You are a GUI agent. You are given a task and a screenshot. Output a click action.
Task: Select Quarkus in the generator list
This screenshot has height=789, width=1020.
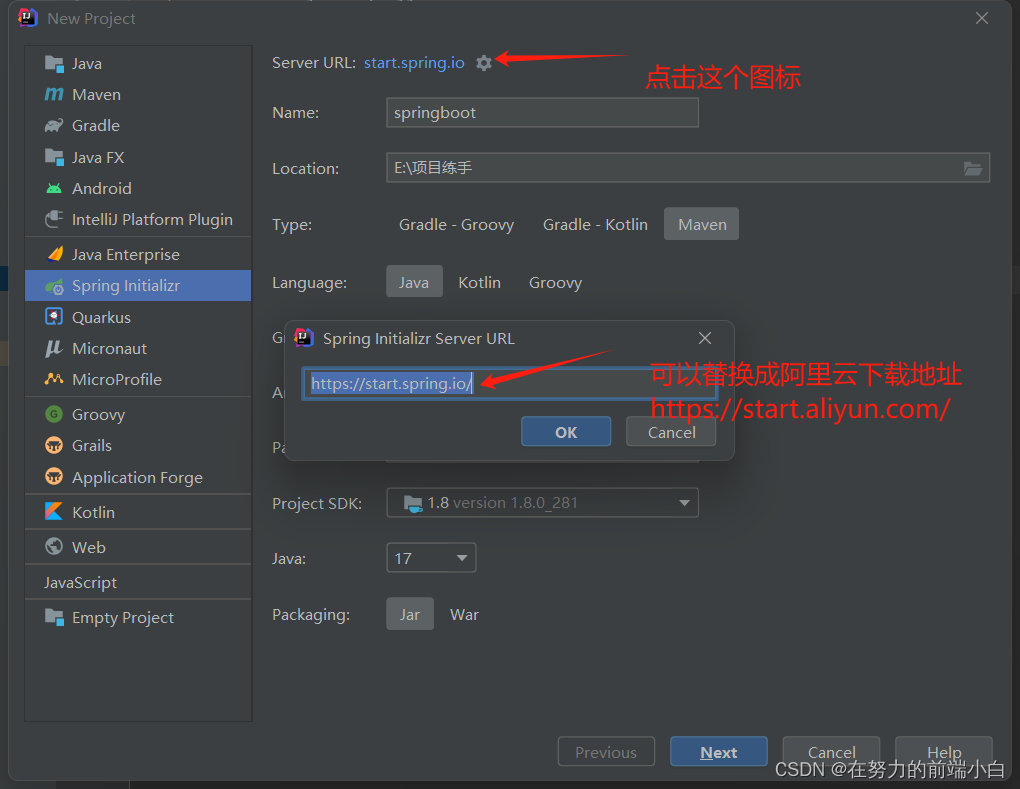(x=138, y=317)
